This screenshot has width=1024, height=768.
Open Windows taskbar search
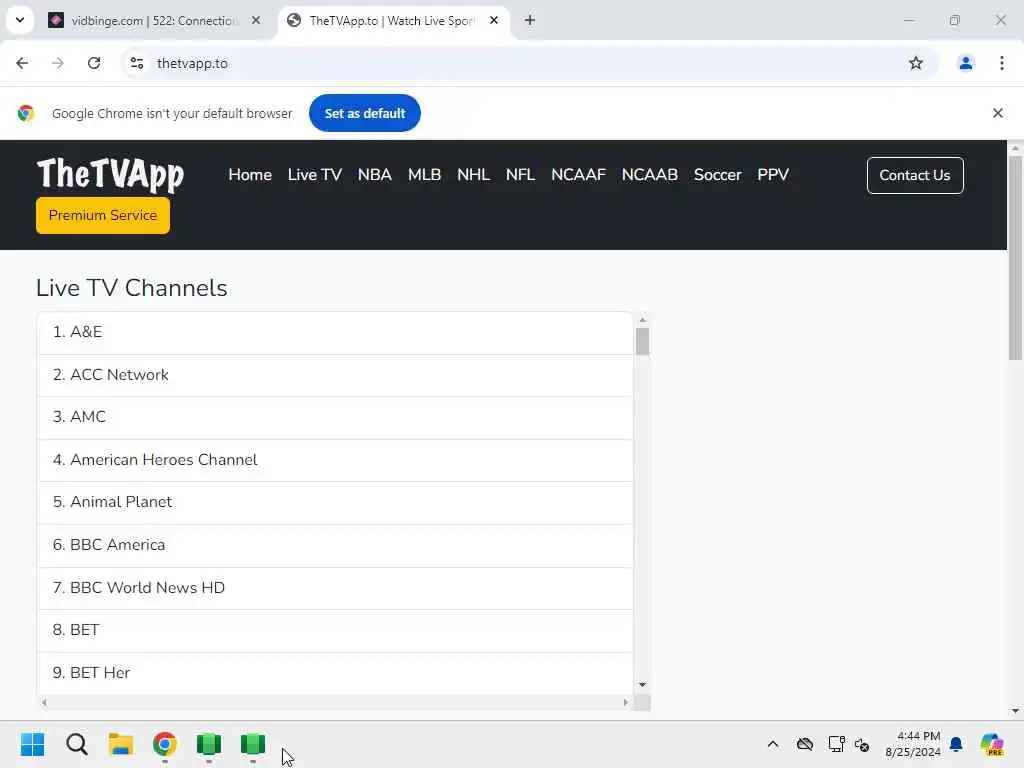pos(76,744)
